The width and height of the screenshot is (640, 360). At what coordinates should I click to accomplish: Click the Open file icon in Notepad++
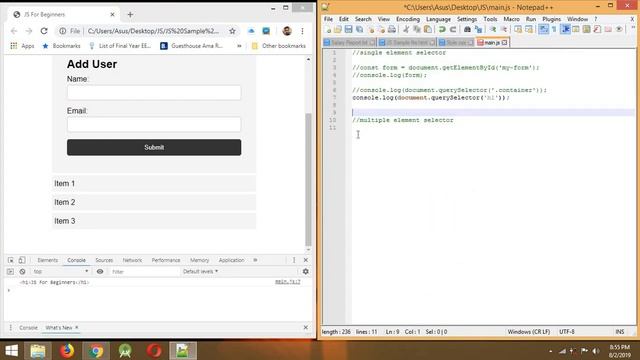(338, 29)
